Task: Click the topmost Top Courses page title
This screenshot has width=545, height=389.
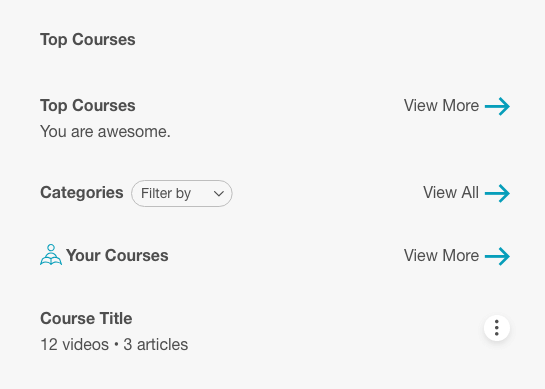Action: 88,40
